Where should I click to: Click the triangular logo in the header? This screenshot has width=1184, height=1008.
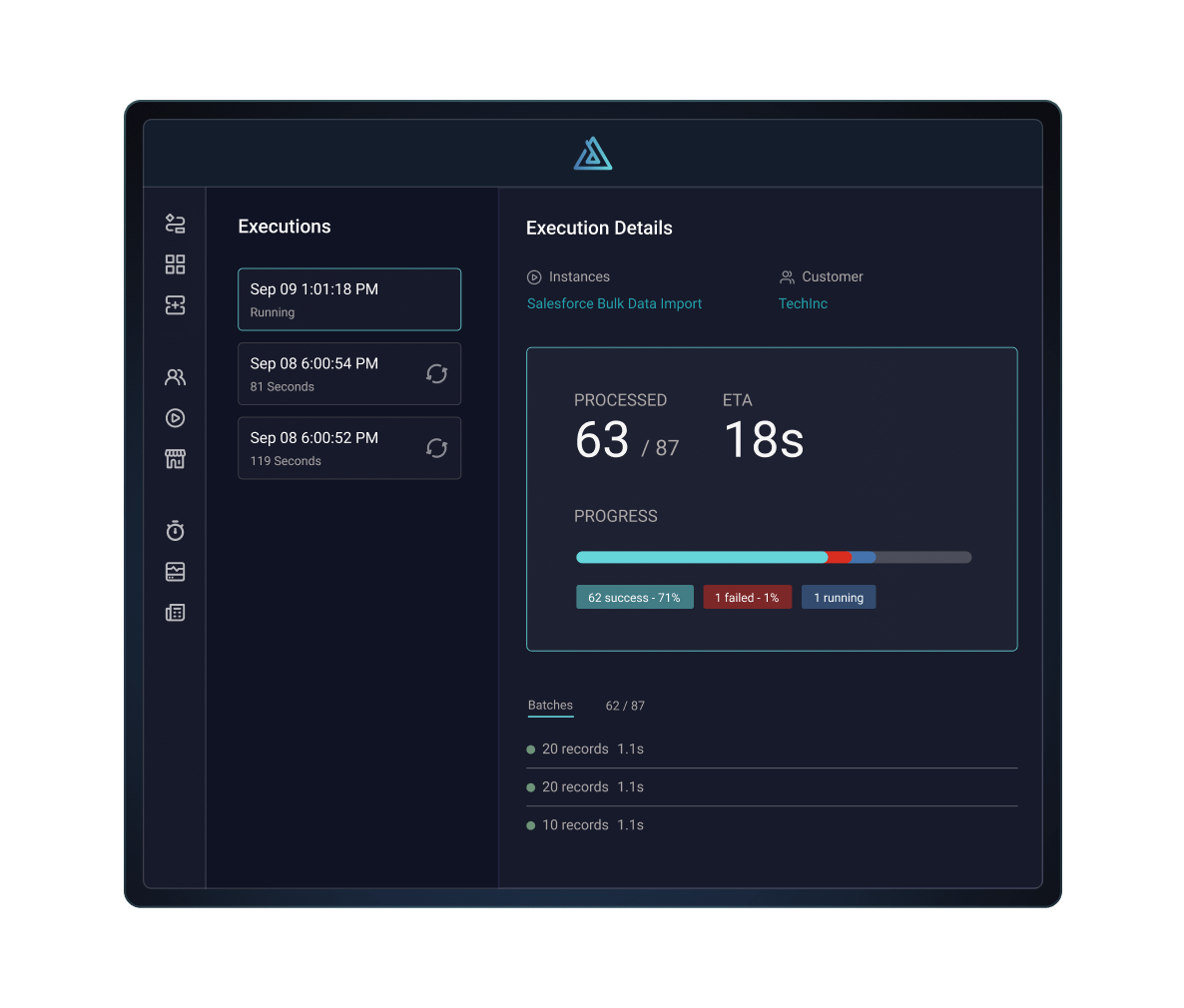[x=593, y=154]
